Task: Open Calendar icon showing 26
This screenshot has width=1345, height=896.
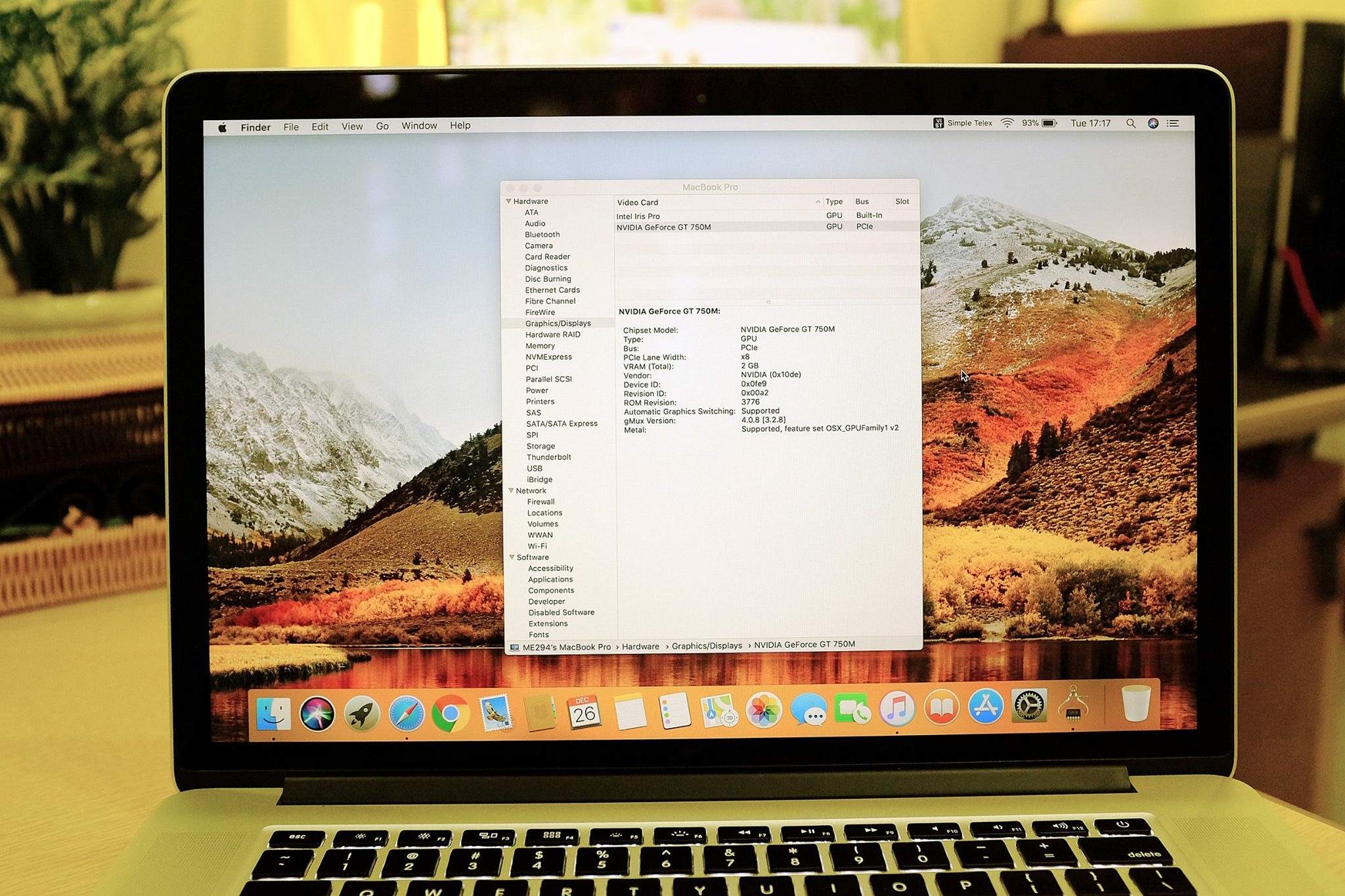Action: pos(584,712)
